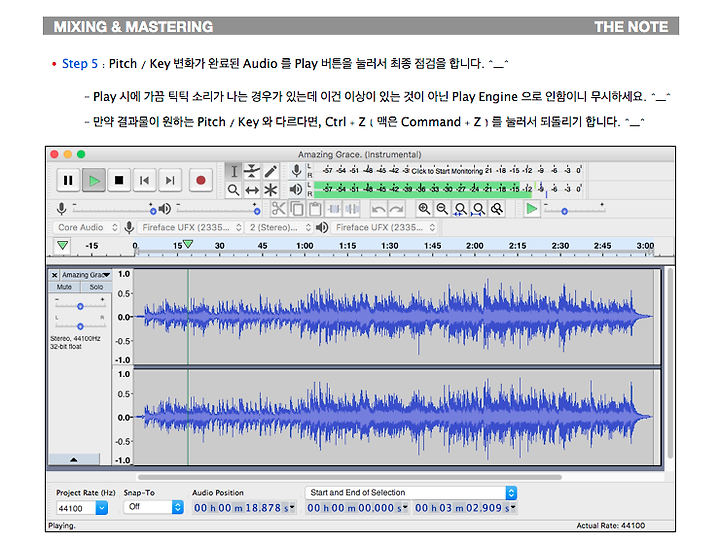
Task: Open the Project Rate 44100 dropdown
Action: (82, 508)
